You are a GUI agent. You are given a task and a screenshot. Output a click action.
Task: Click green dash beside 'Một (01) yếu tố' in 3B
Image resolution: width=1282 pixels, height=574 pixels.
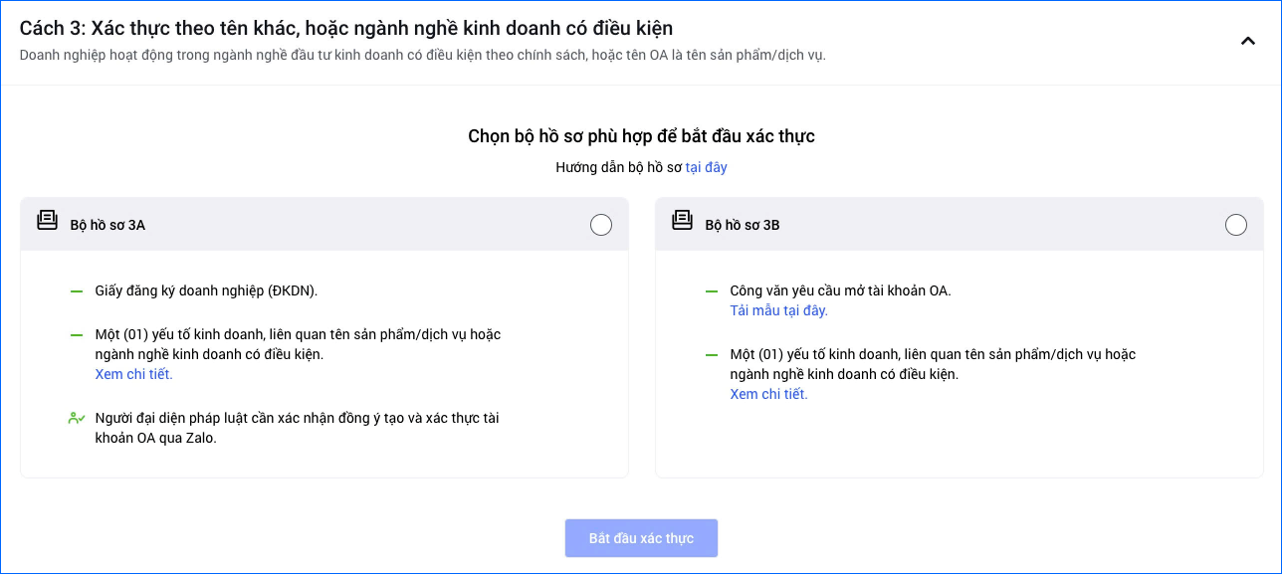click(x=711, y=355)
